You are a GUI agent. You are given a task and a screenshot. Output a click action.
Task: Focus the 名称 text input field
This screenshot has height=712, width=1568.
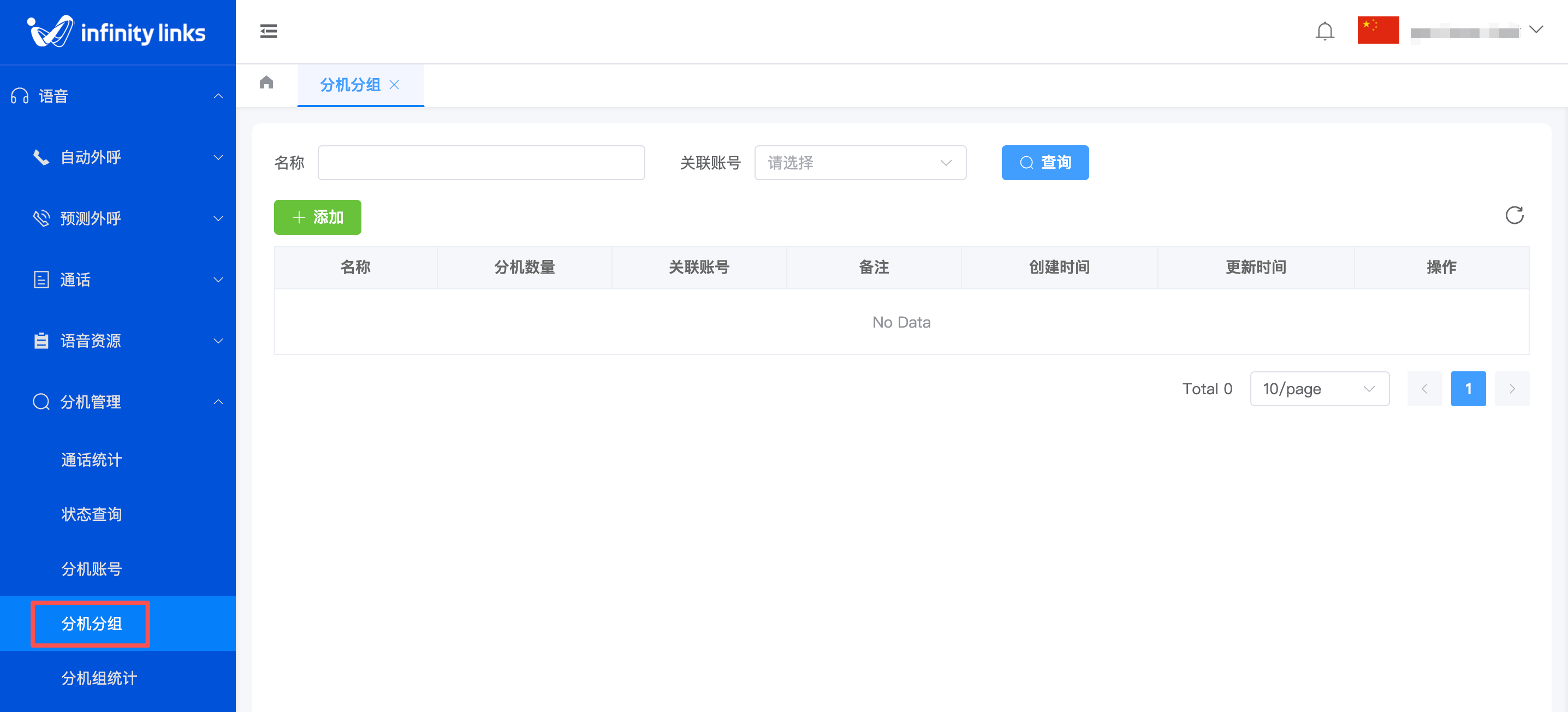click(481, 163)
